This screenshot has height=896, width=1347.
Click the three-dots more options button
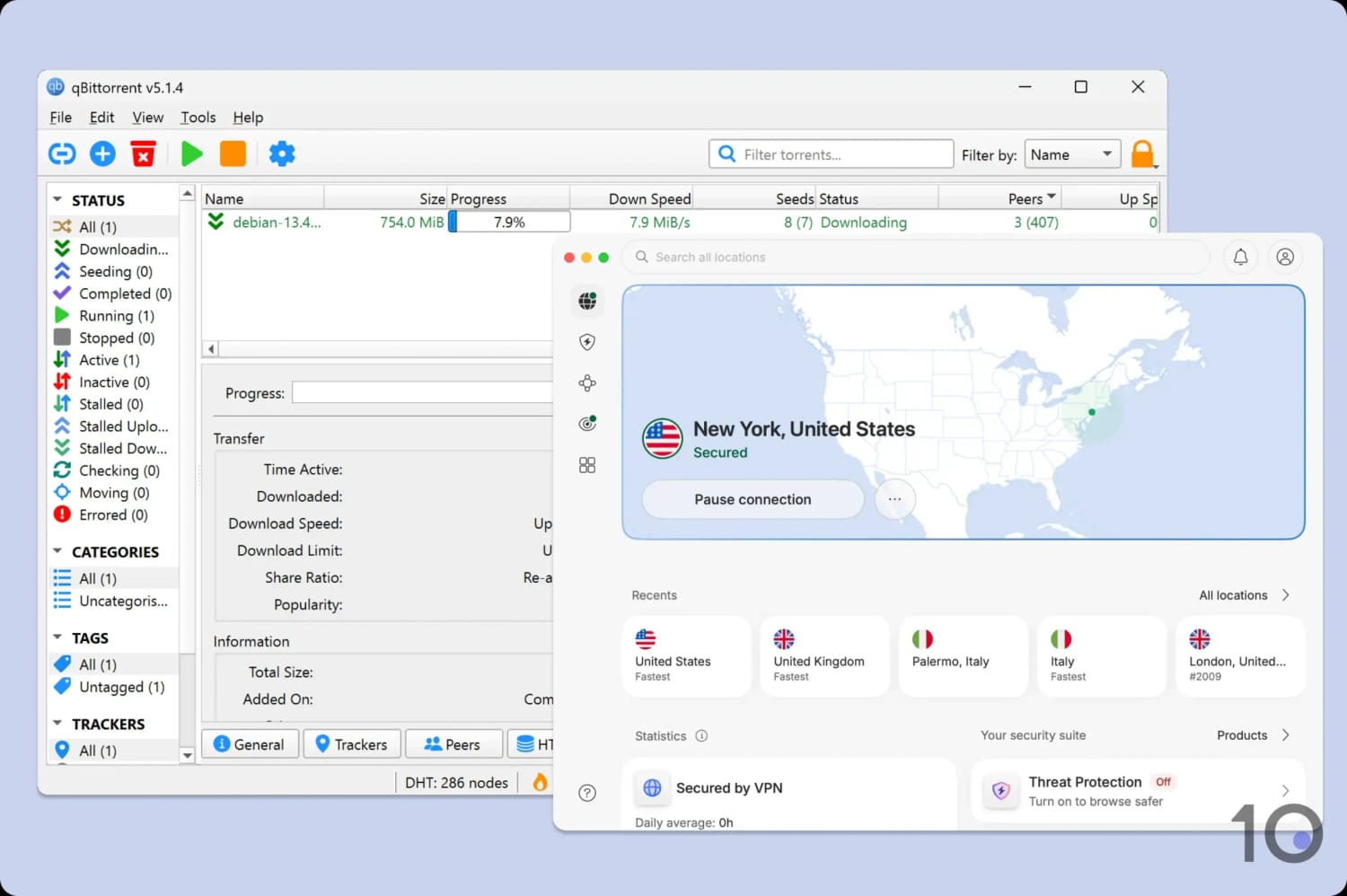tap(894, 499)
